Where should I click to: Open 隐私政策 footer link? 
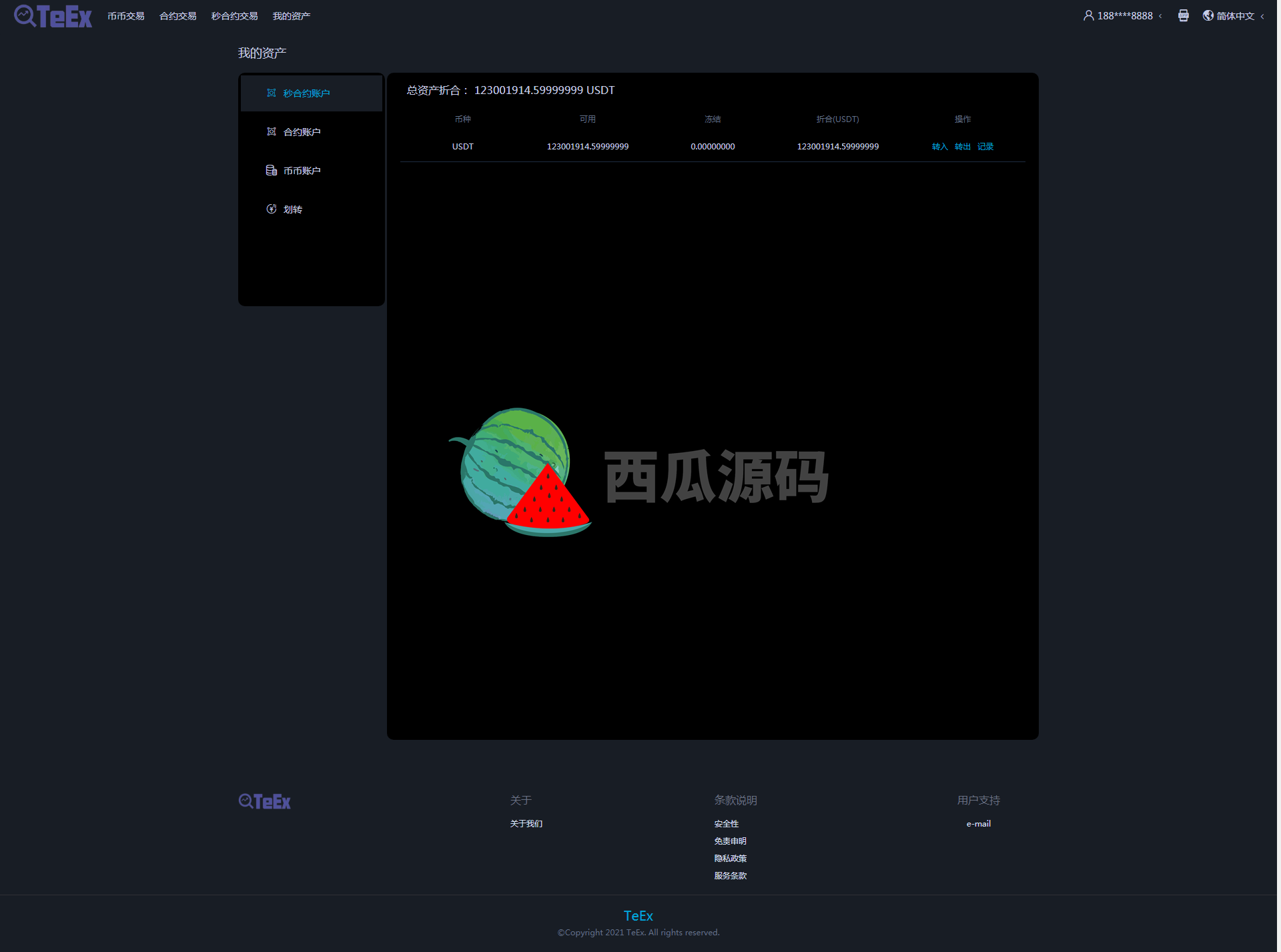[x=731, y=859]
